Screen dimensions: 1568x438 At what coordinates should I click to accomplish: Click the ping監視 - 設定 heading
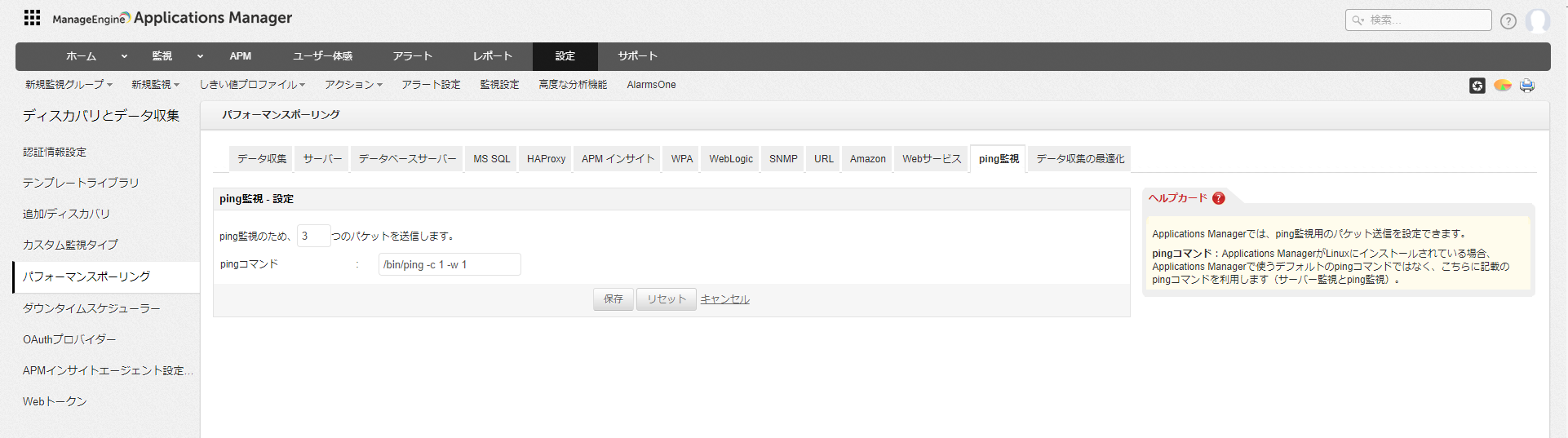[256, 199]
